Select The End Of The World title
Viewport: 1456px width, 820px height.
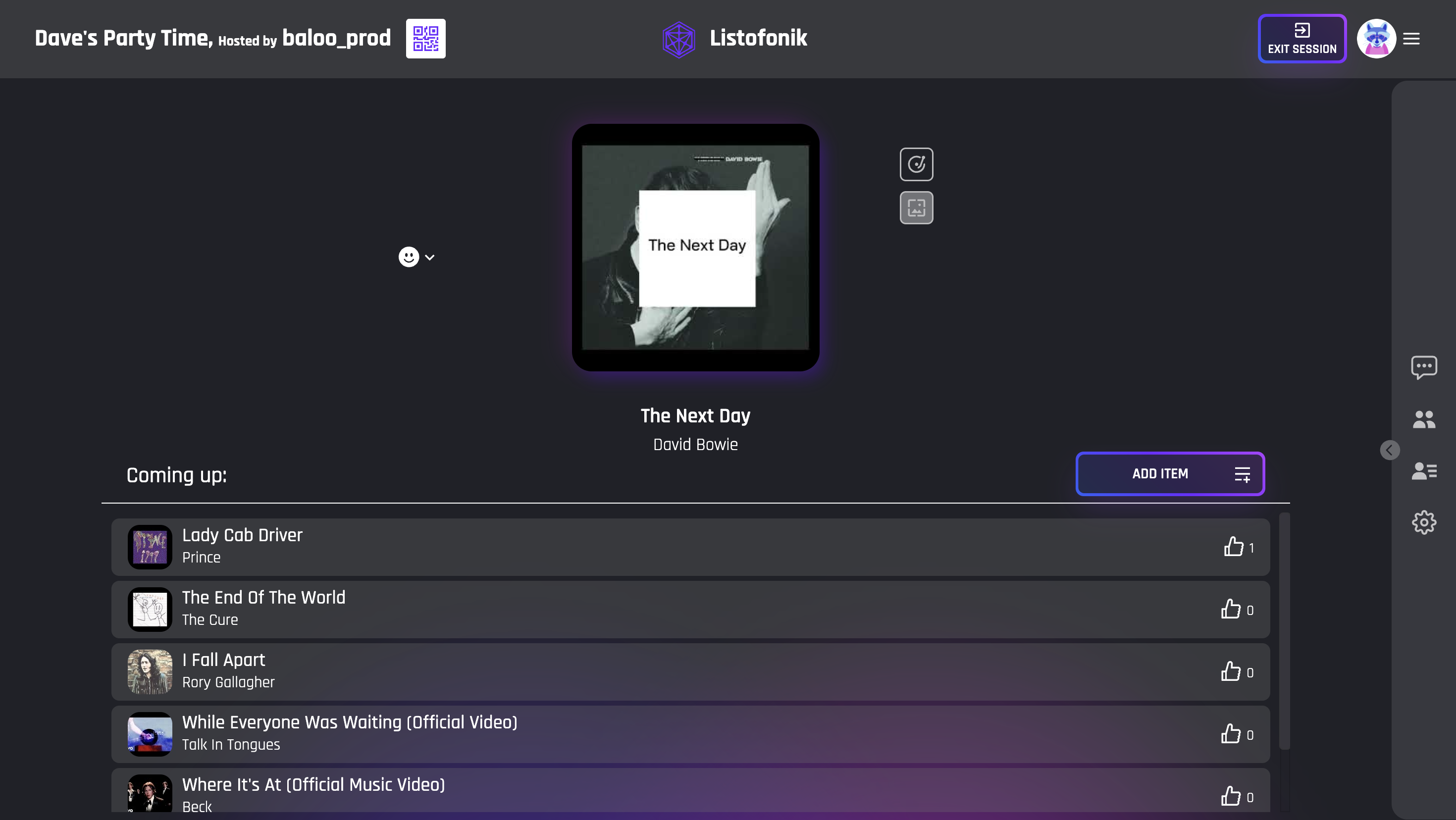pyautogui.click(x=263, y=597)
